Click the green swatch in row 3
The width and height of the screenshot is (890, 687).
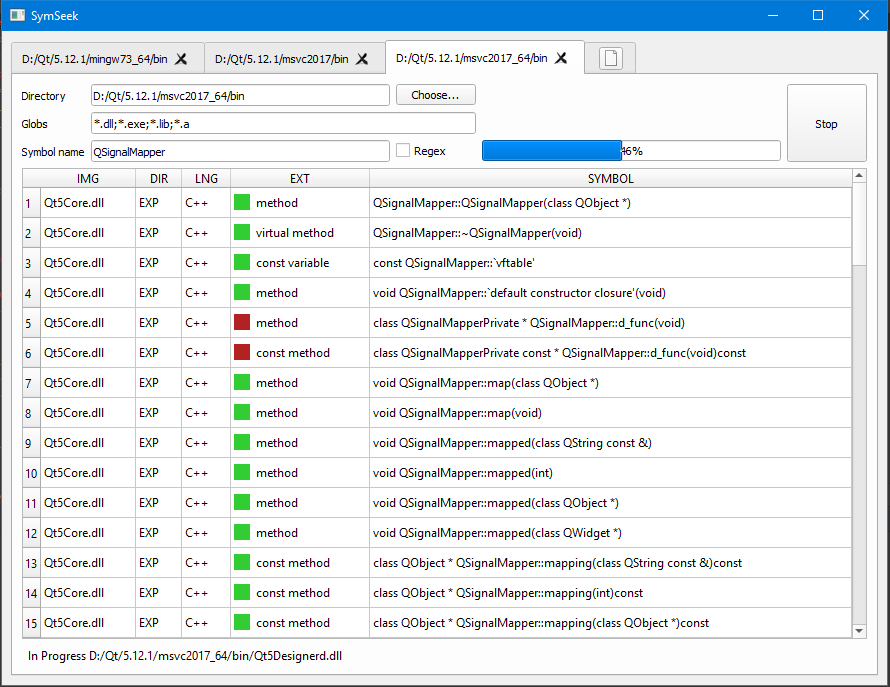(242, 262)
